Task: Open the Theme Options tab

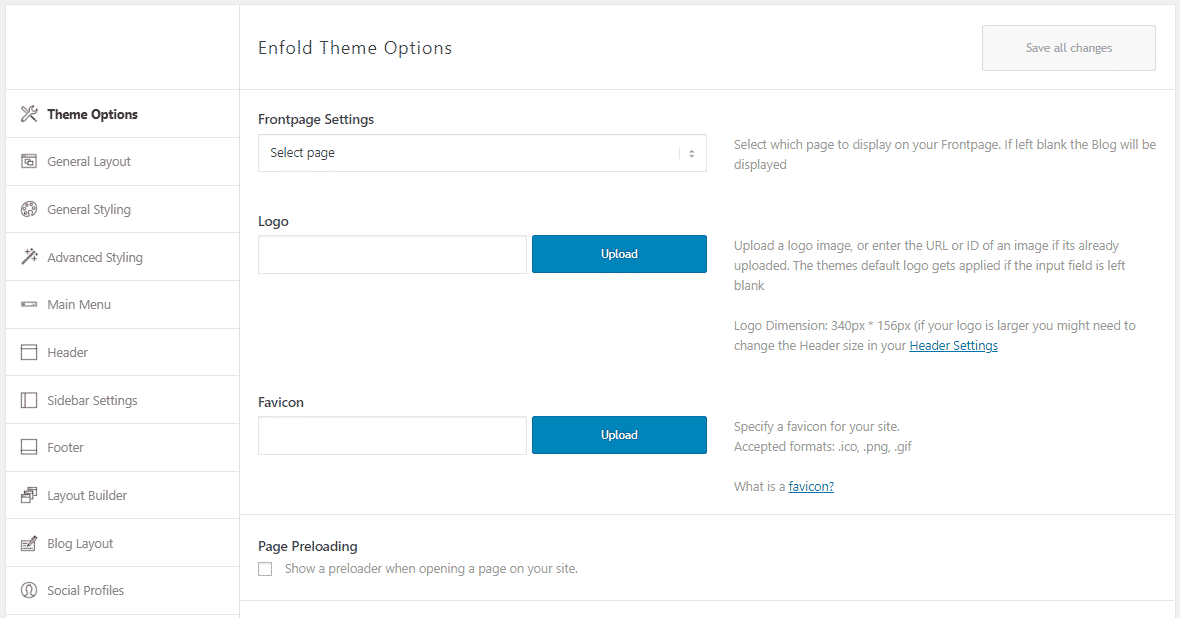Action: pyautogui.click(x=123, y=114)
